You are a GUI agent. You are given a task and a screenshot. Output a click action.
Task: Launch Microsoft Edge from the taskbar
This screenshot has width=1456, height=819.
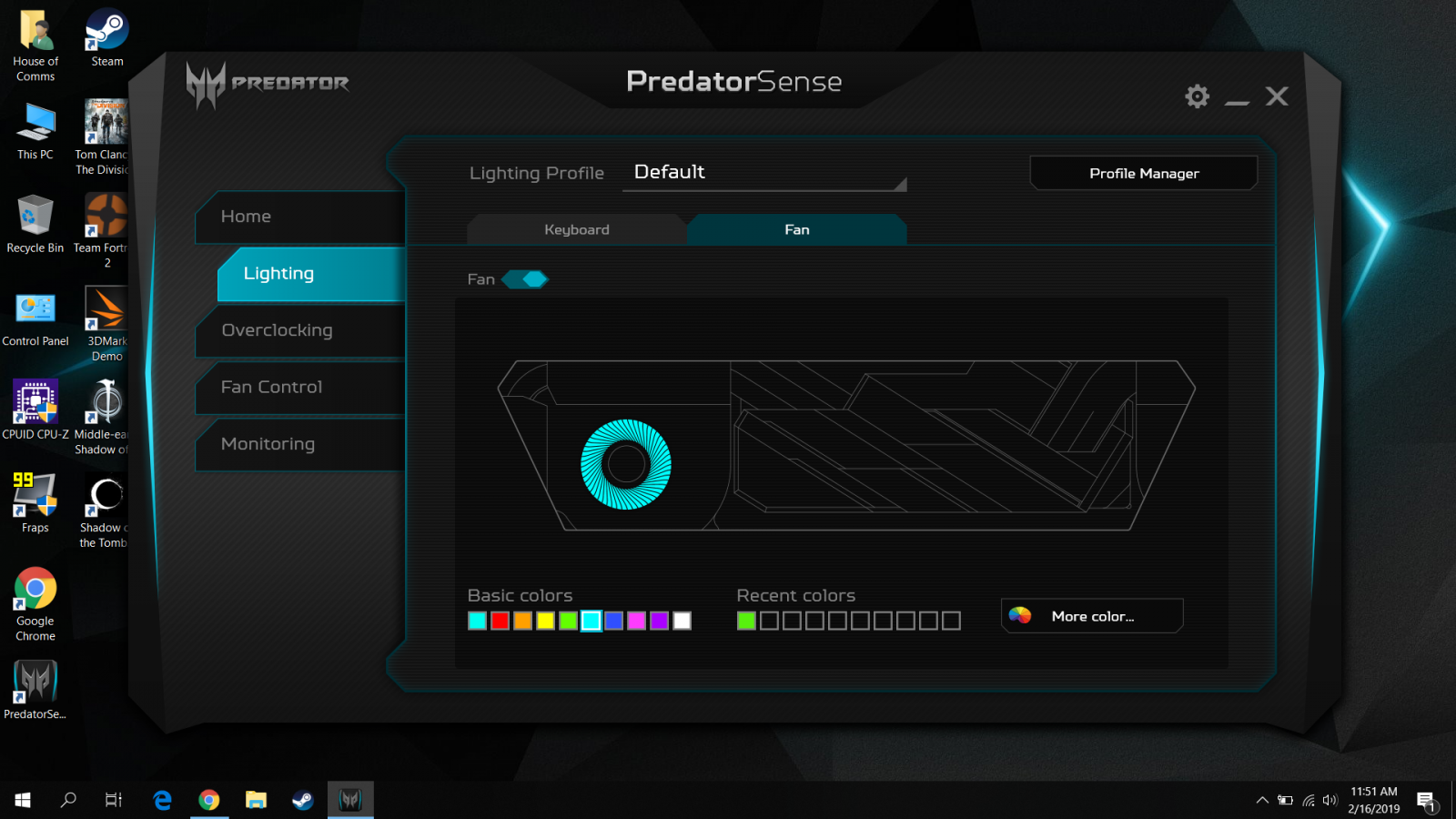(x=163, y=800)
